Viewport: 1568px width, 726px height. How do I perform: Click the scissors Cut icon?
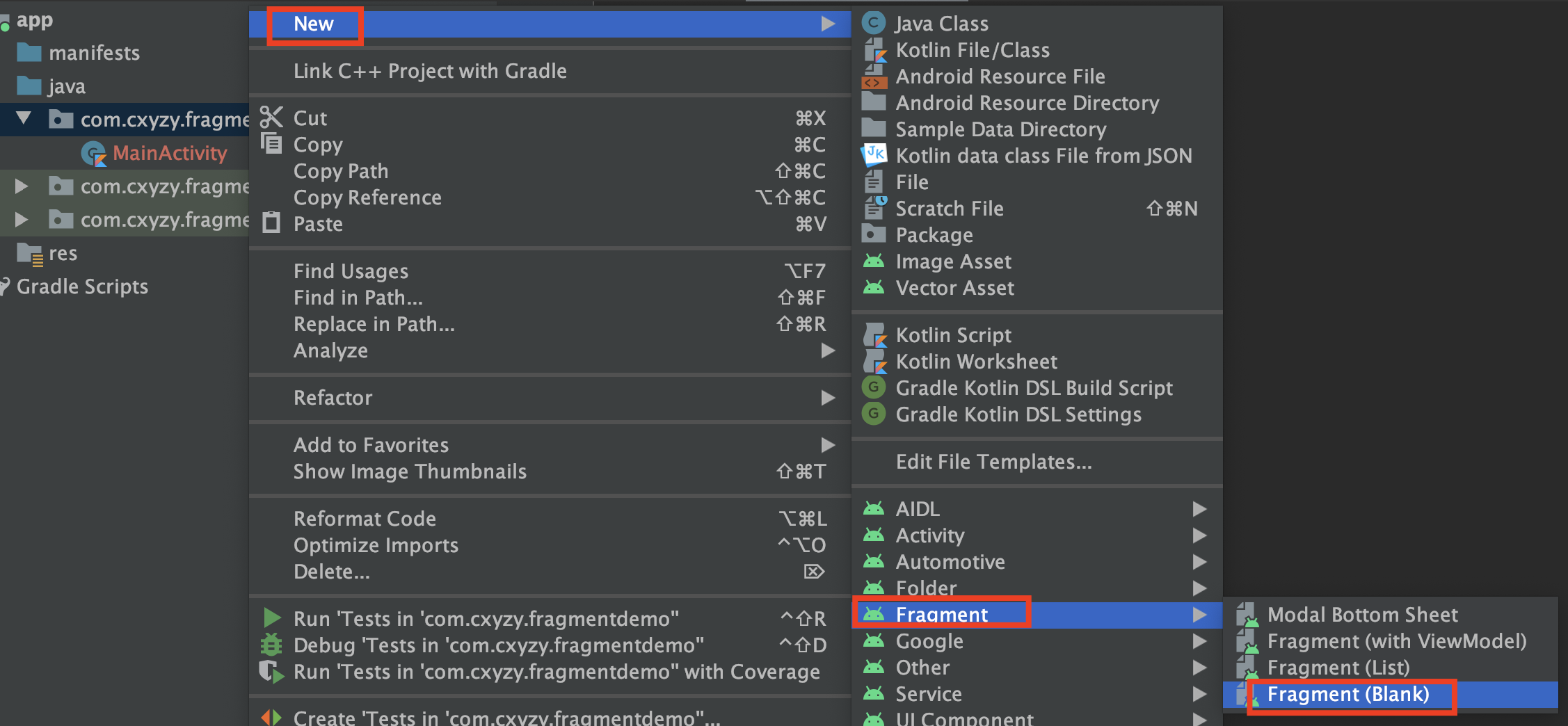pos(271,118)
